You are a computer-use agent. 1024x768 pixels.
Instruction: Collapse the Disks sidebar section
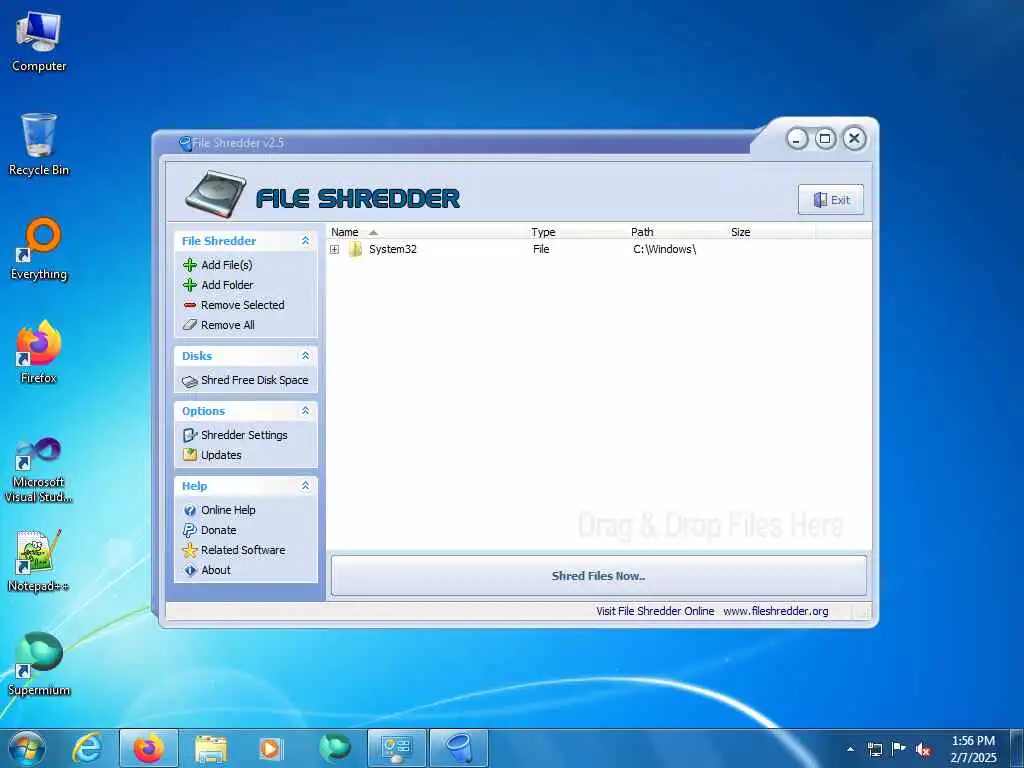point(305,356)
